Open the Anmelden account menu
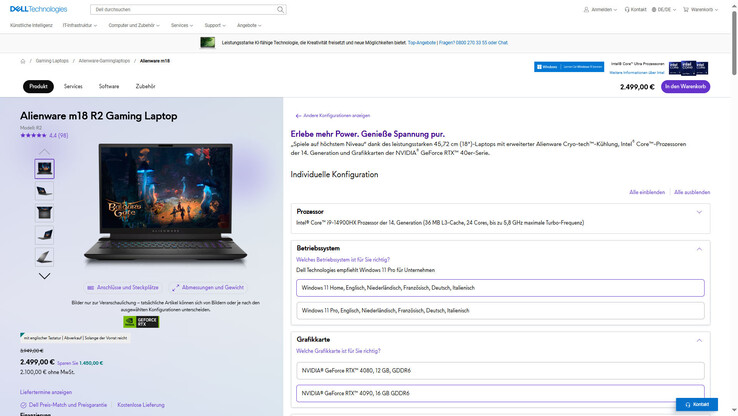 [600, 9]
